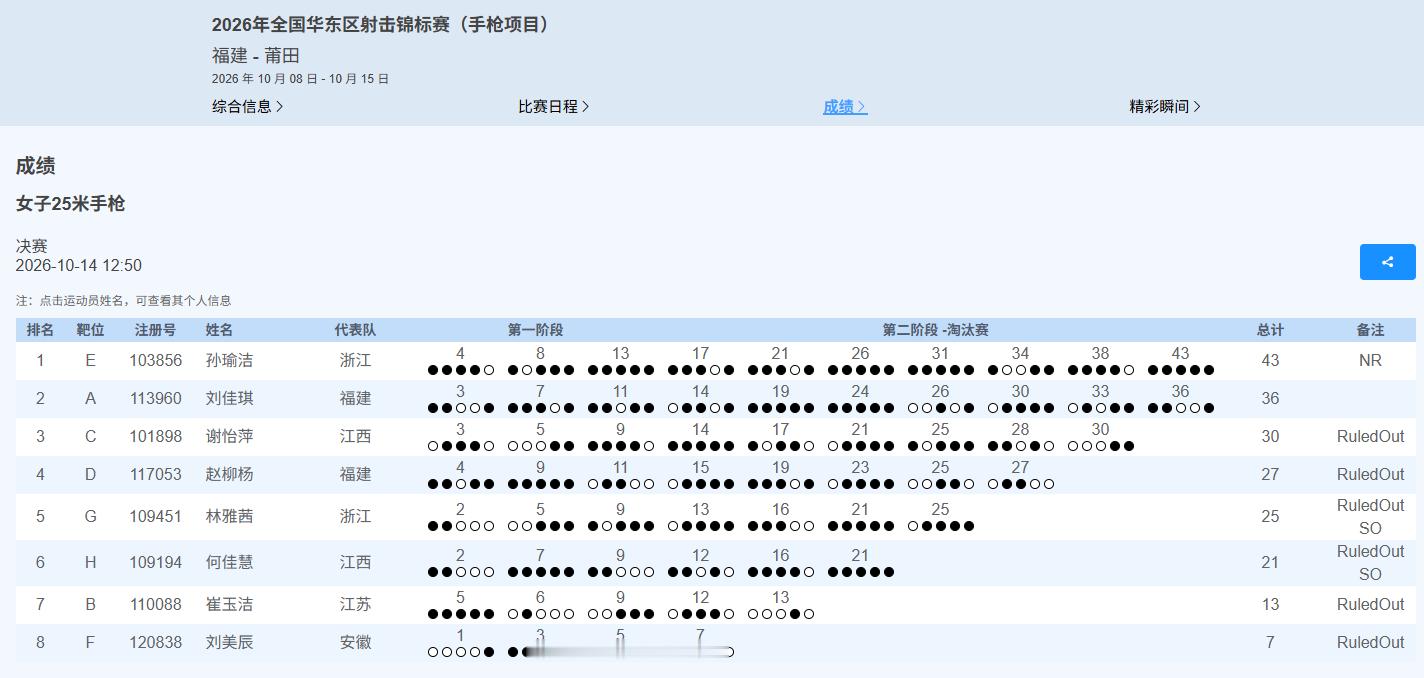Click the 备注 column header

click(1370, 330)
